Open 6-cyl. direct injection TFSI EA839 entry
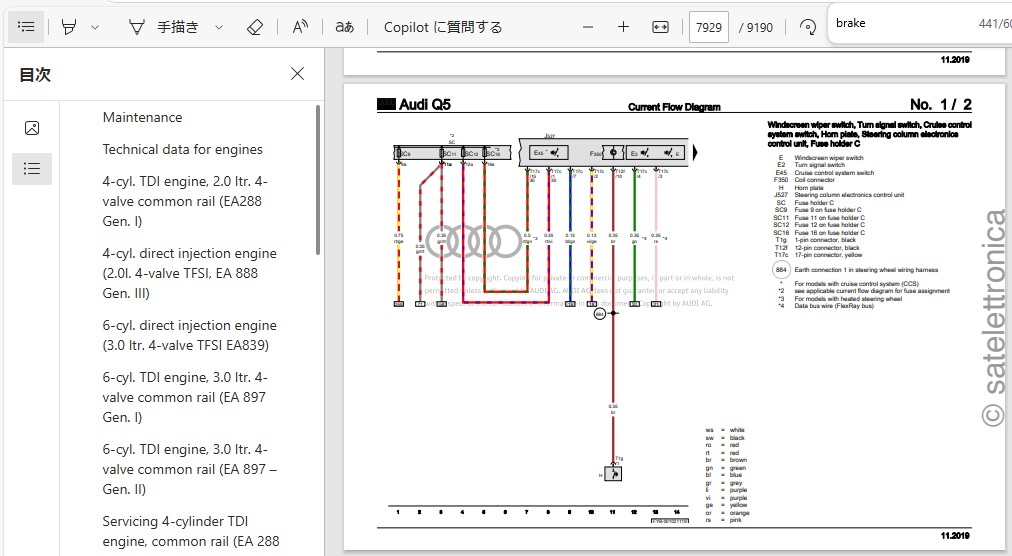 coord(190,335)
